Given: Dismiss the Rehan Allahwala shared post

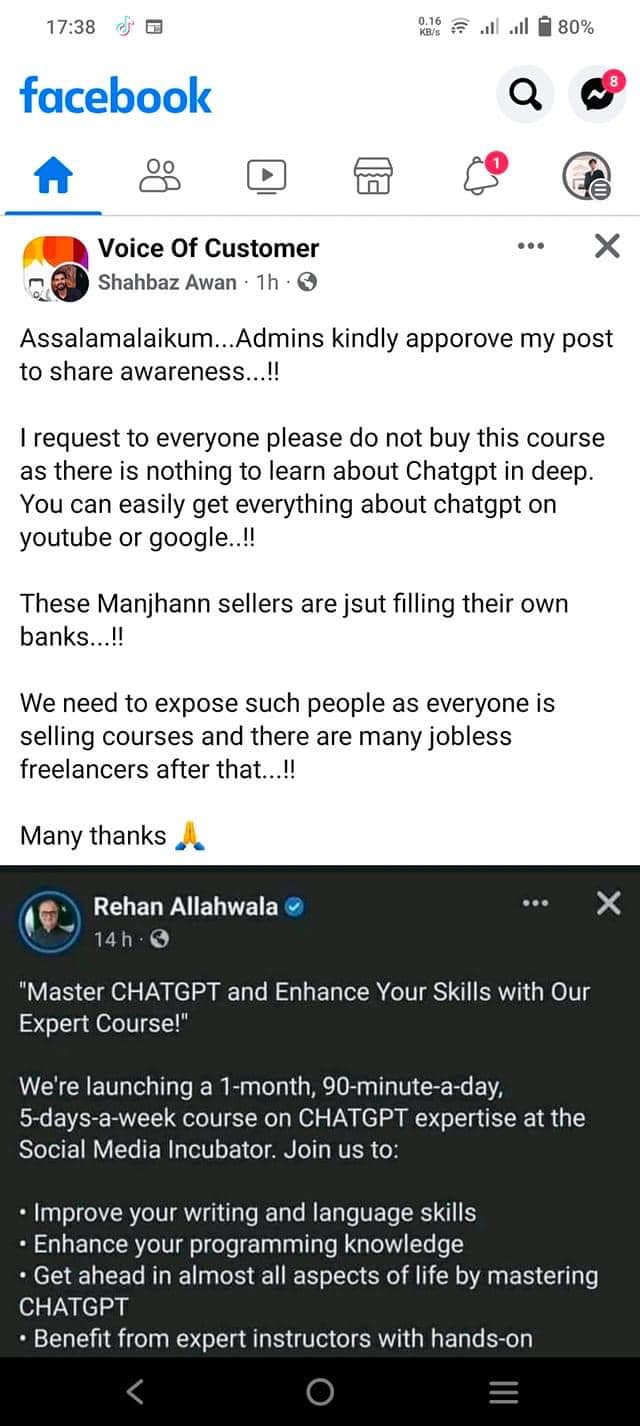Looking at the screenshot, I should pos(608,904).
